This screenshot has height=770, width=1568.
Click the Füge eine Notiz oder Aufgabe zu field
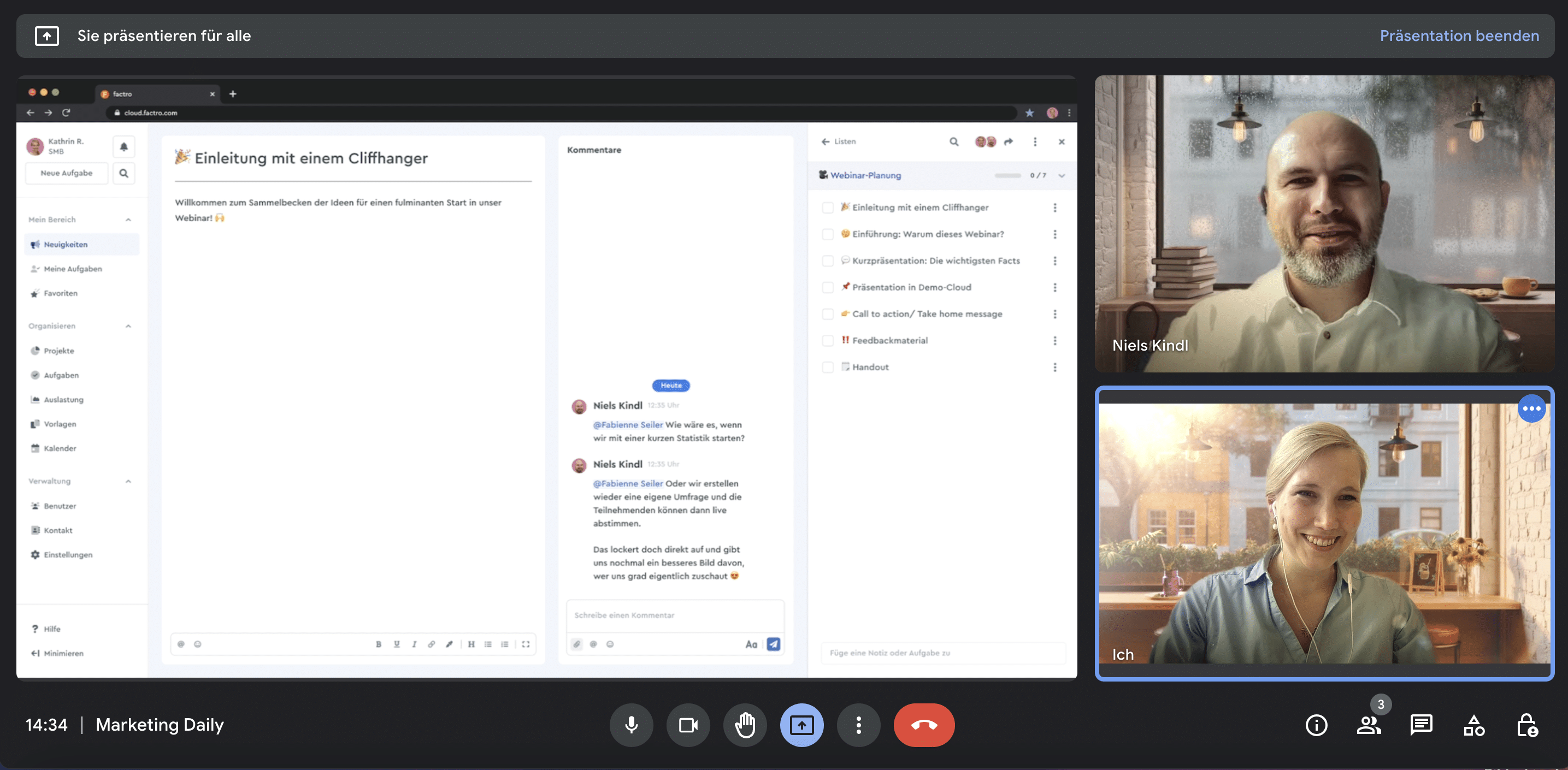[943, 653]
